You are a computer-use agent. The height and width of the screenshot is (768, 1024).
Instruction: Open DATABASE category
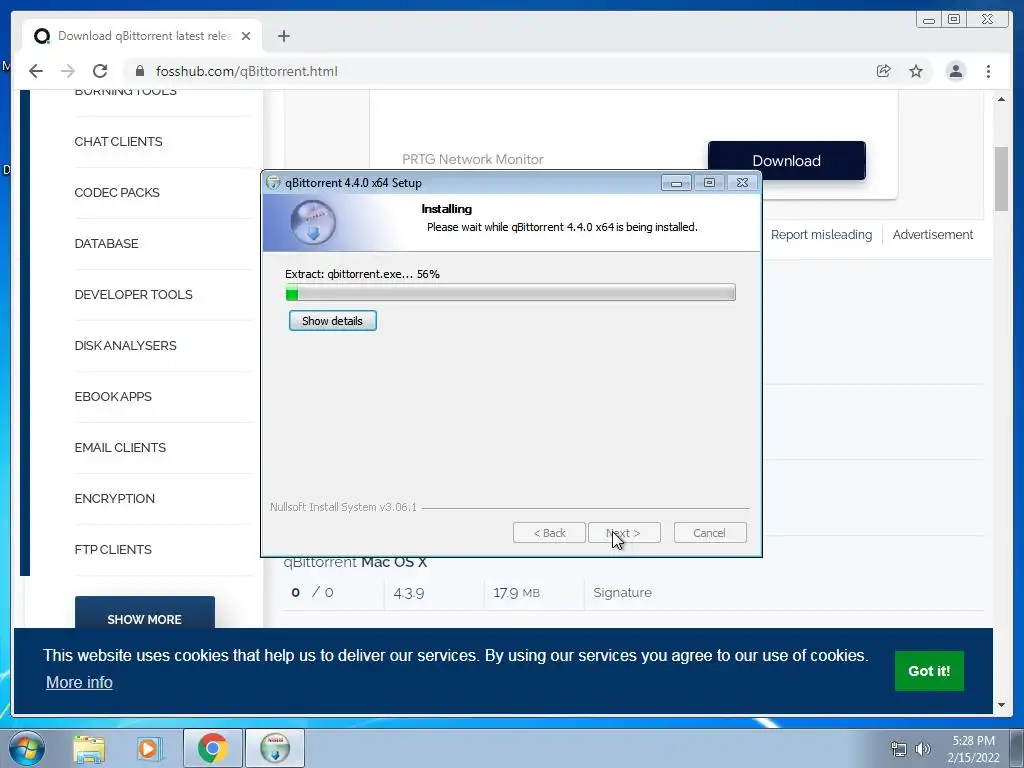[x=106, y=244]
